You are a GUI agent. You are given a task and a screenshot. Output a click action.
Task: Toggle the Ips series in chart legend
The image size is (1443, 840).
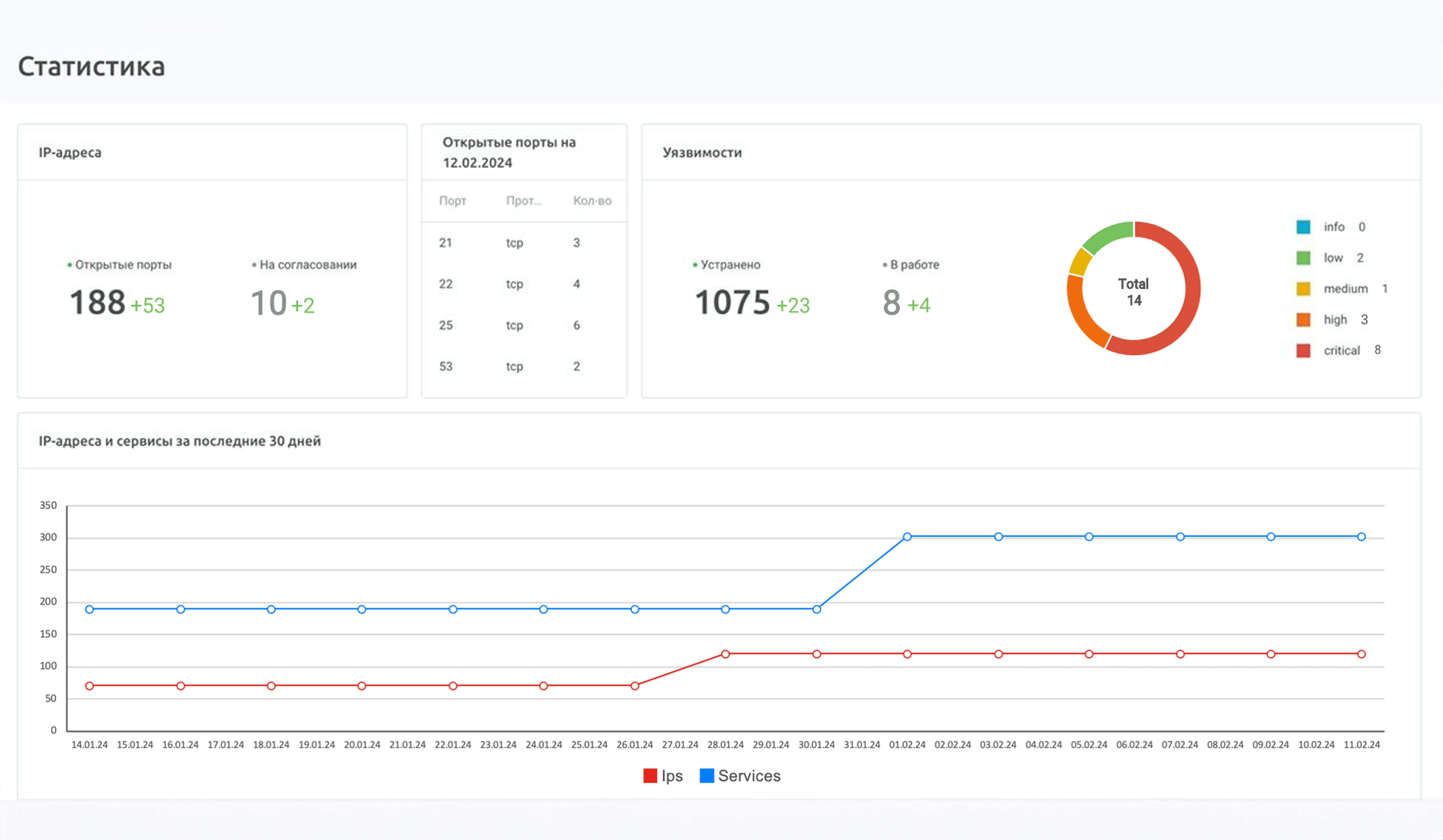pos(663,776)
